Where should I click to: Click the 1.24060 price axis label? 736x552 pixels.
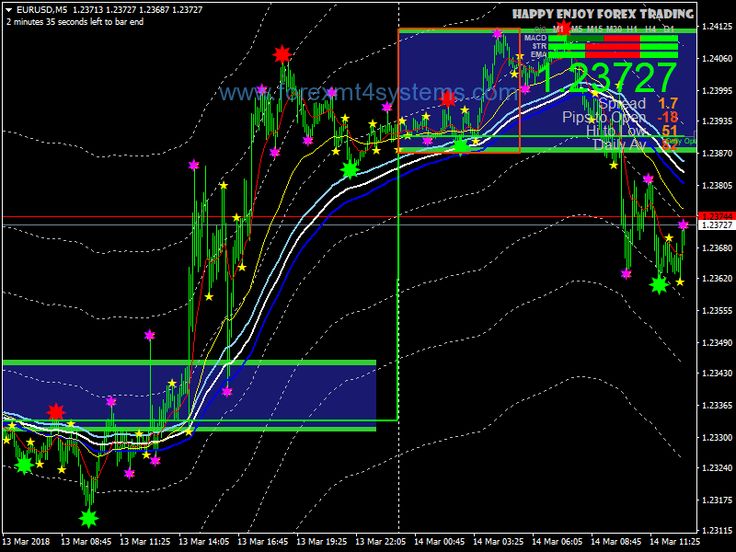(717, 59)
